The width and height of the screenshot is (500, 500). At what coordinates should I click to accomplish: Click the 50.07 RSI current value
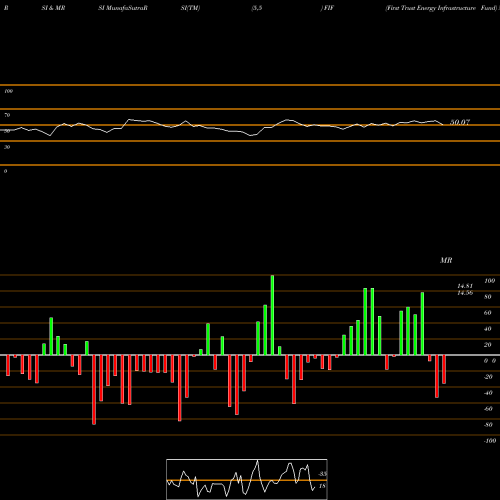(x=460, y=122)
